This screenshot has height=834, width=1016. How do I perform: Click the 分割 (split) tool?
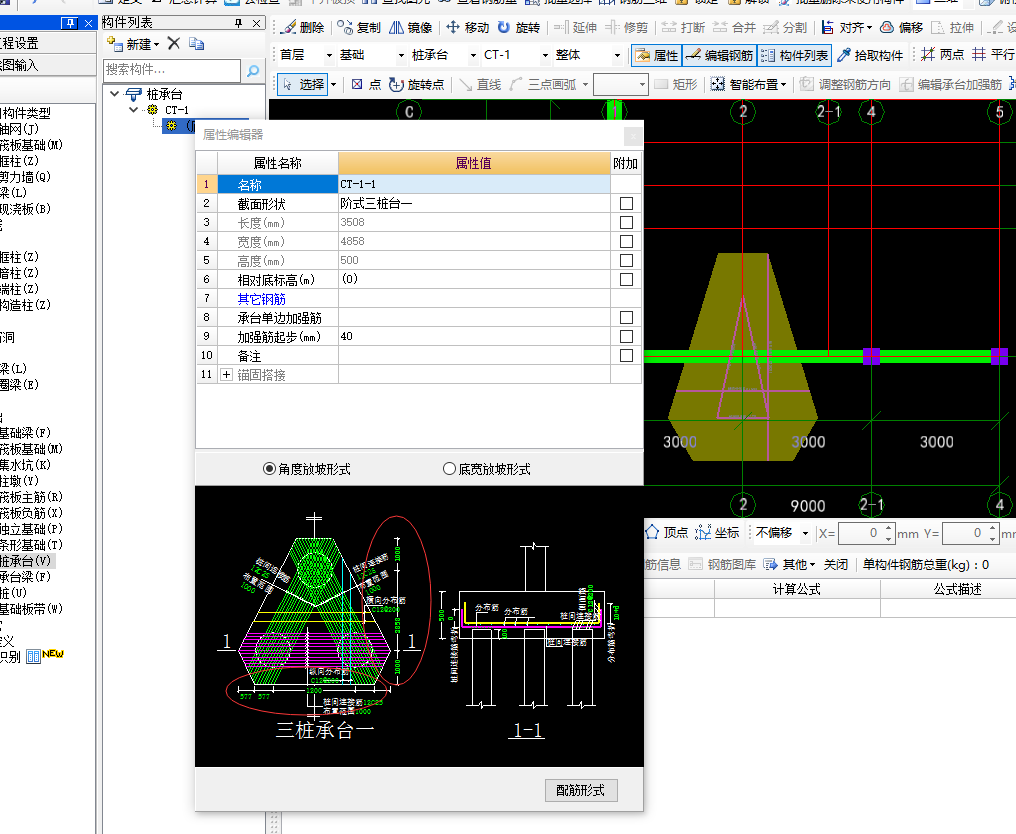[785, 27]
